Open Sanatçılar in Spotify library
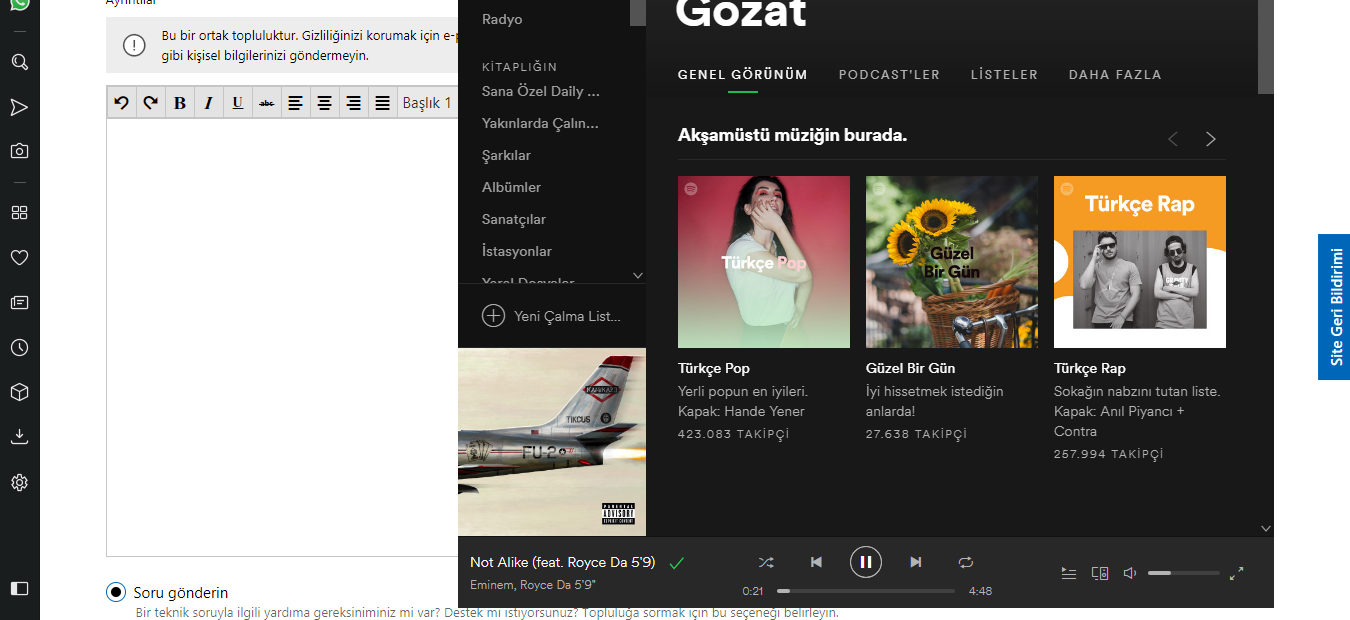 (x=514, y=219)
